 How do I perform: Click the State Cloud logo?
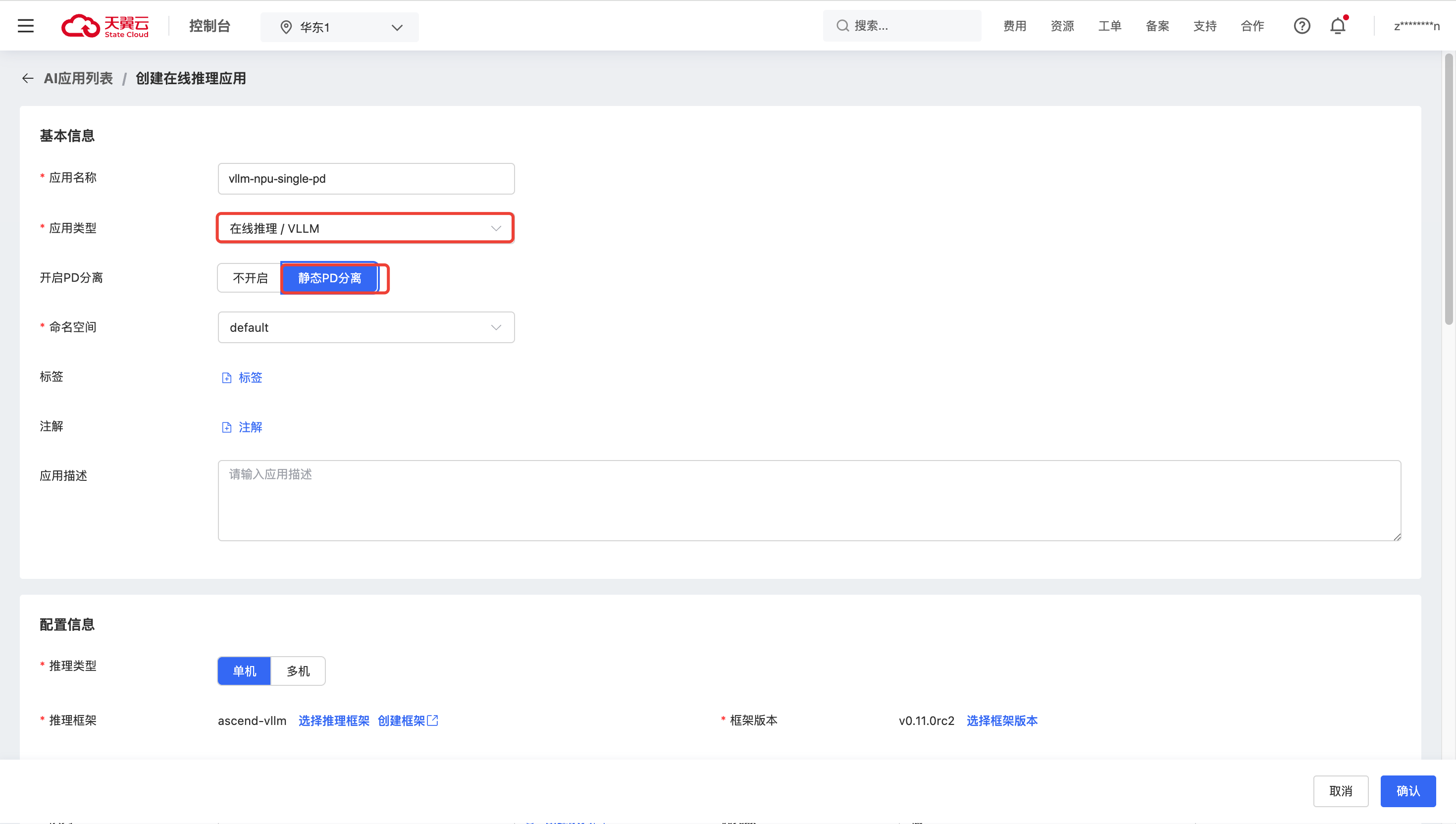click(x=104, y=26)
